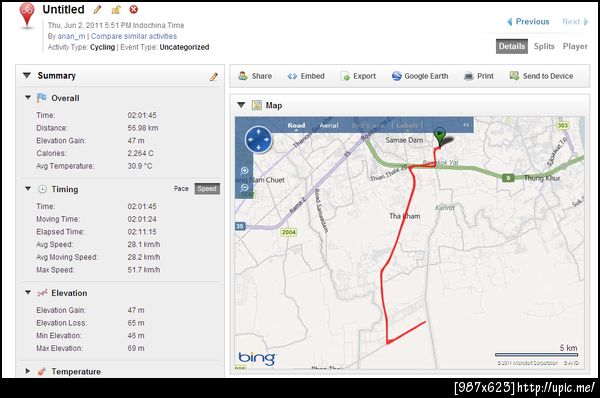Viewport: 600px width, 398px height.
Task: Click the Share label in toolbar
Action: (262, 76)
